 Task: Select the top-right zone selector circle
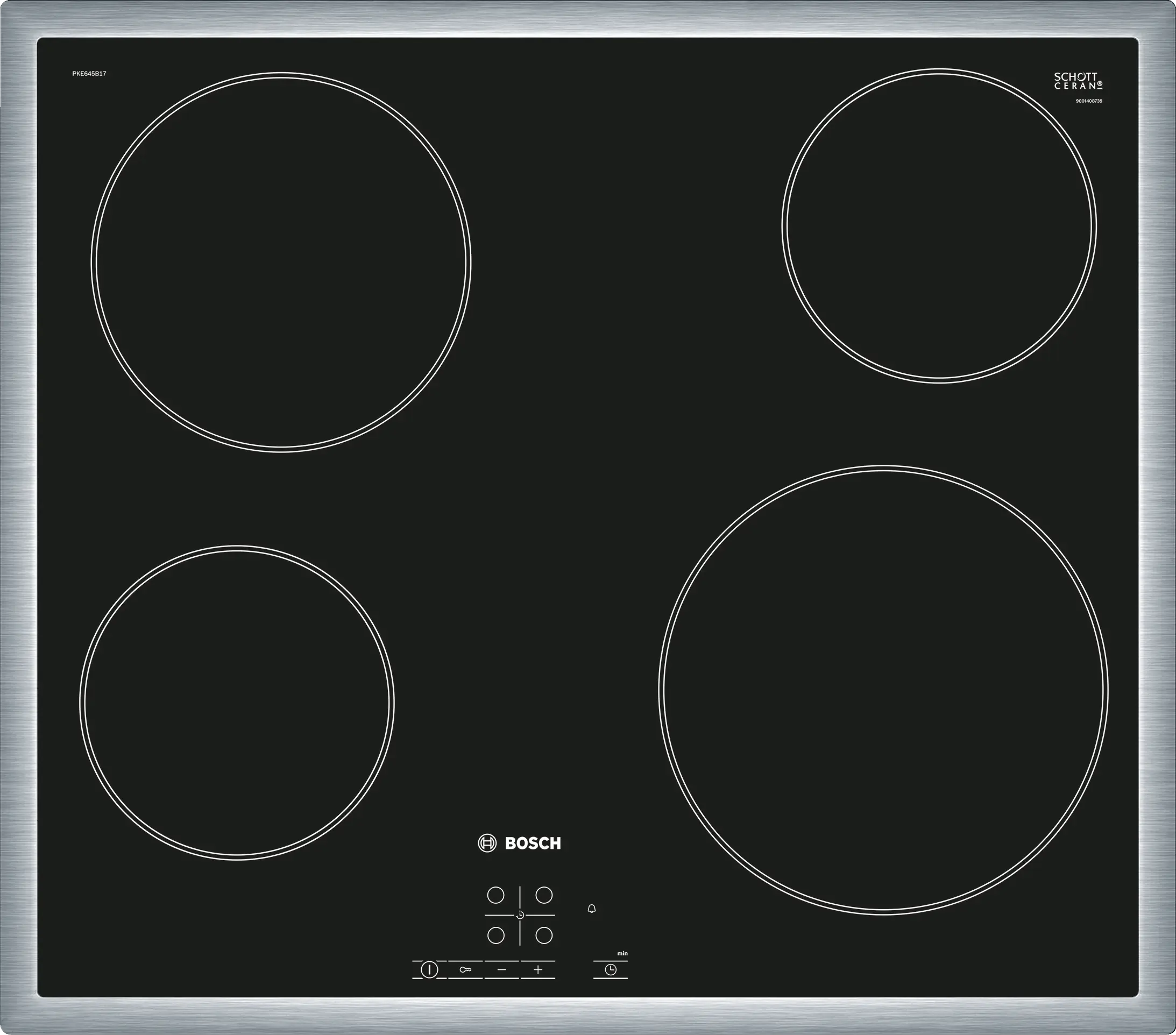click(x=544, y=895)
